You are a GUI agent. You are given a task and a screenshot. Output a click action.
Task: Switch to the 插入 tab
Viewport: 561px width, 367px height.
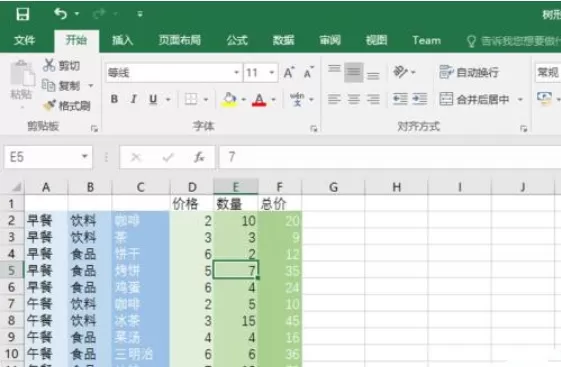point(122,40)
